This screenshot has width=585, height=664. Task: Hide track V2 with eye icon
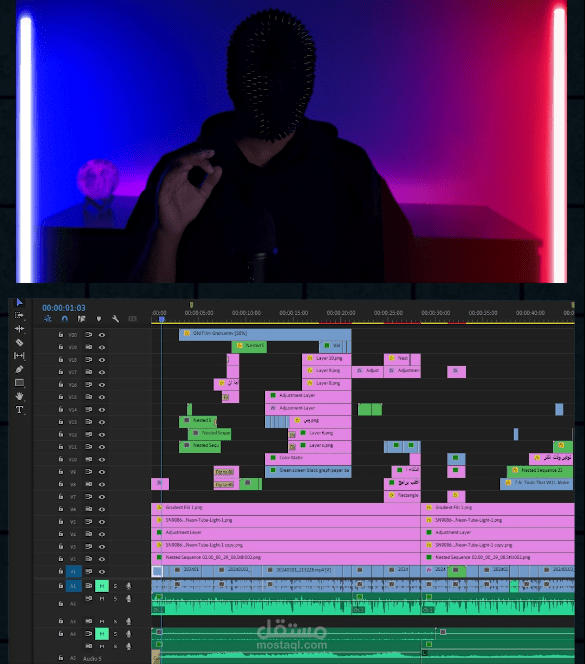(102, 559)
